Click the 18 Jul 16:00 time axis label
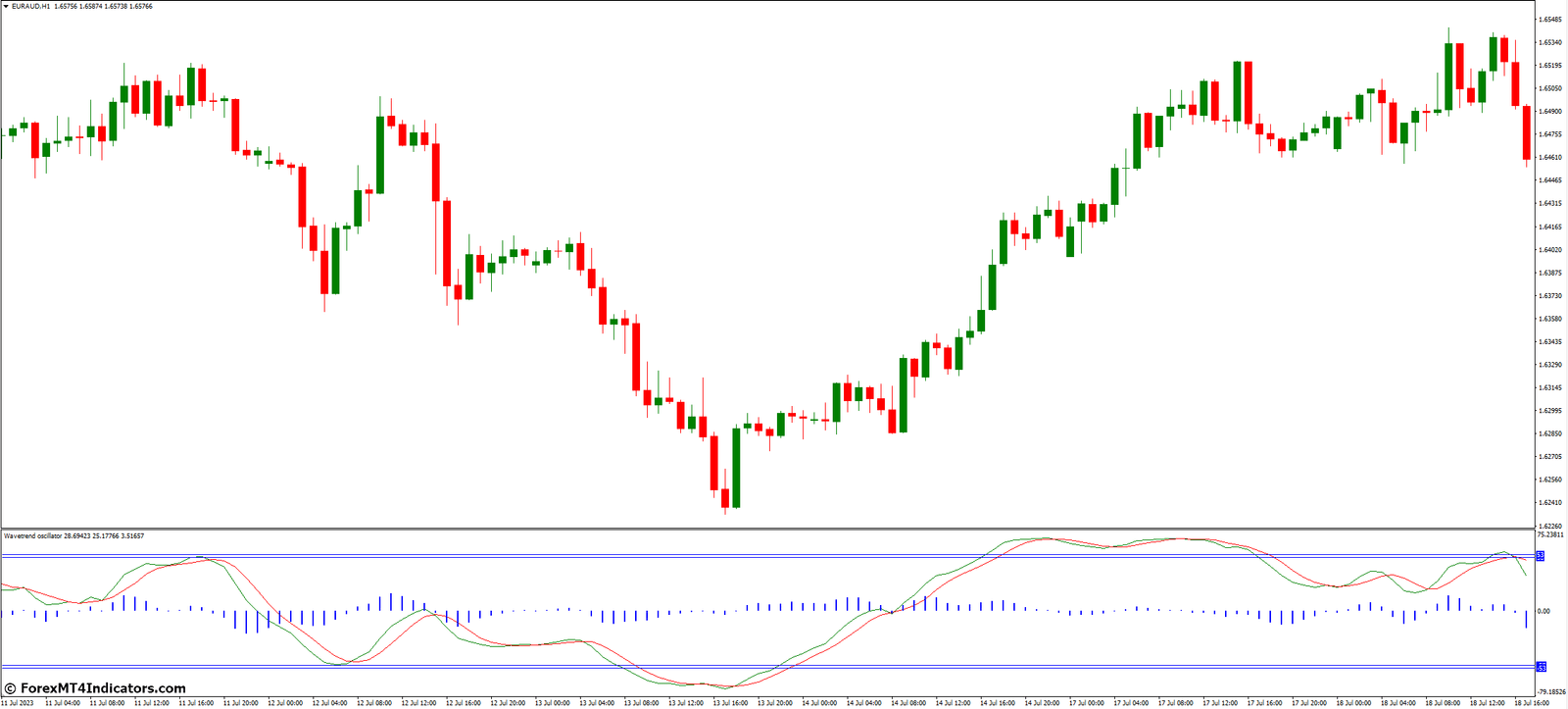This screenshot has height=709, width=1568. [x=1532, y=703]
